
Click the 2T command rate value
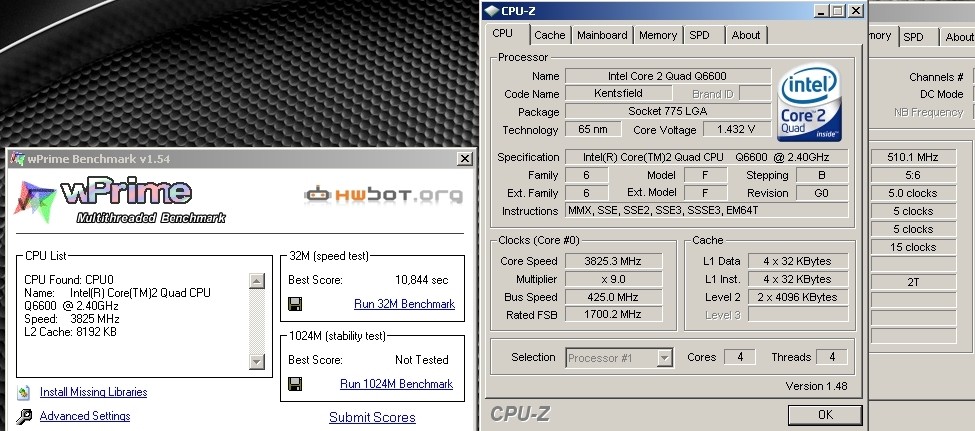coord(913,282)
